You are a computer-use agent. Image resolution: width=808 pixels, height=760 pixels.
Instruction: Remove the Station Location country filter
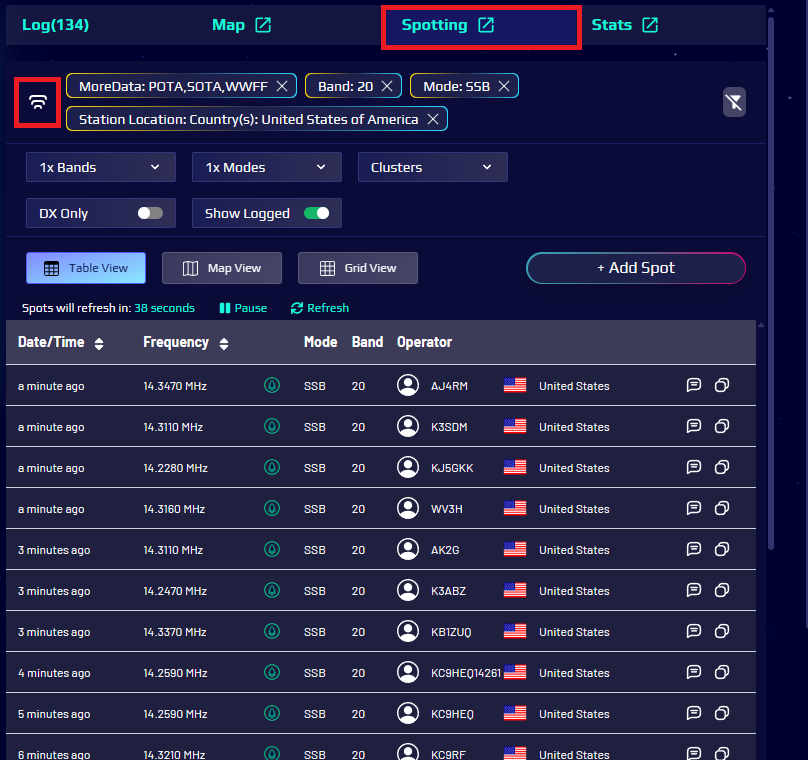[433, 119]
